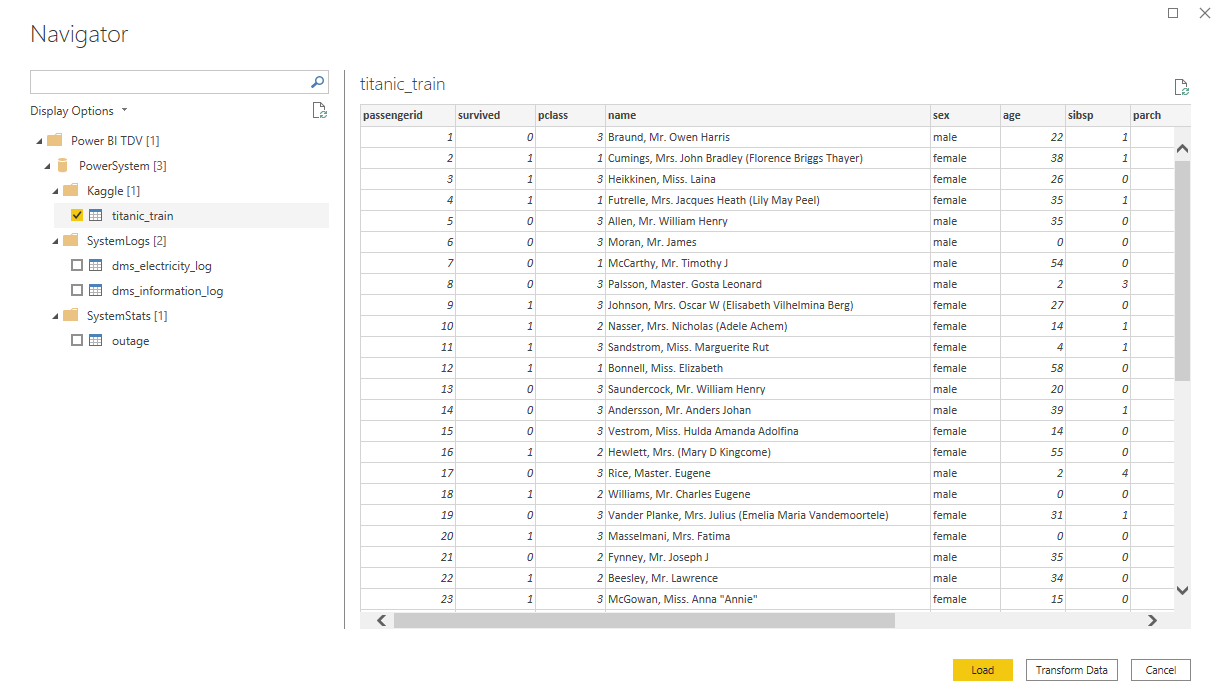The width and height of the screenshot is (1221, 699).
Task: Collapse the SystemLogs folder arrow
Action: point(54,241)
